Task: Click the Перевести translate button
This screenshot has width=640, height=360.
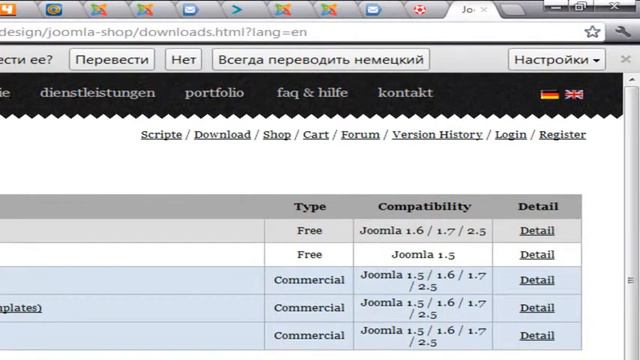Action: point(112,60)
